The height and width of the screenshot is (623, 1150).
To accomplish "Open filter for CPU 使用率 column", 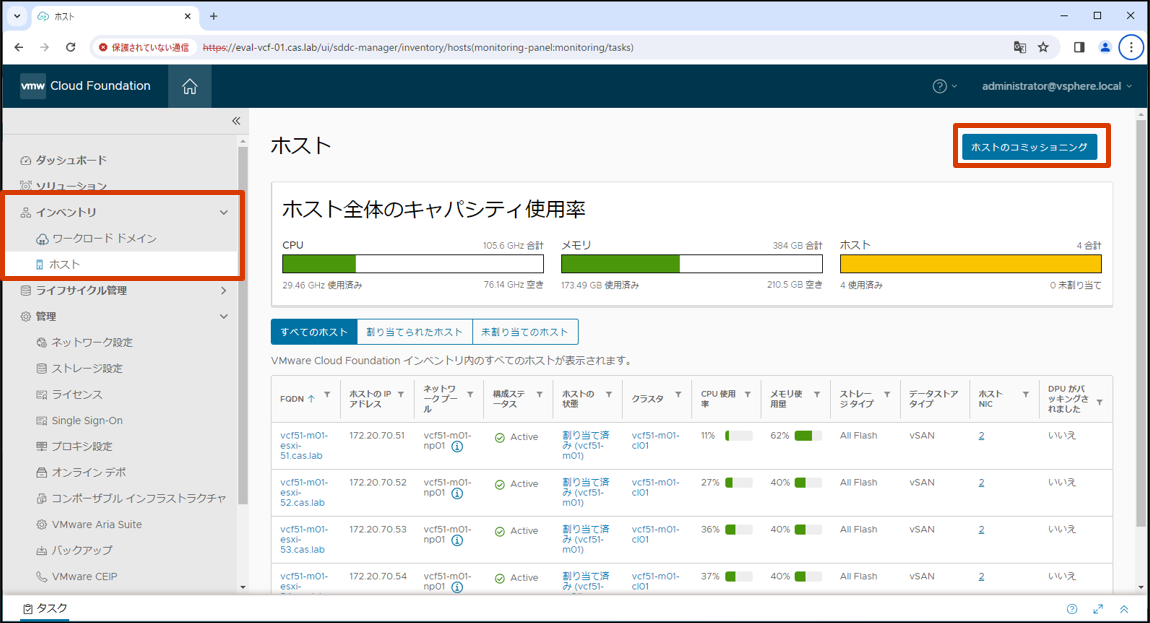I will coord(747,395).
